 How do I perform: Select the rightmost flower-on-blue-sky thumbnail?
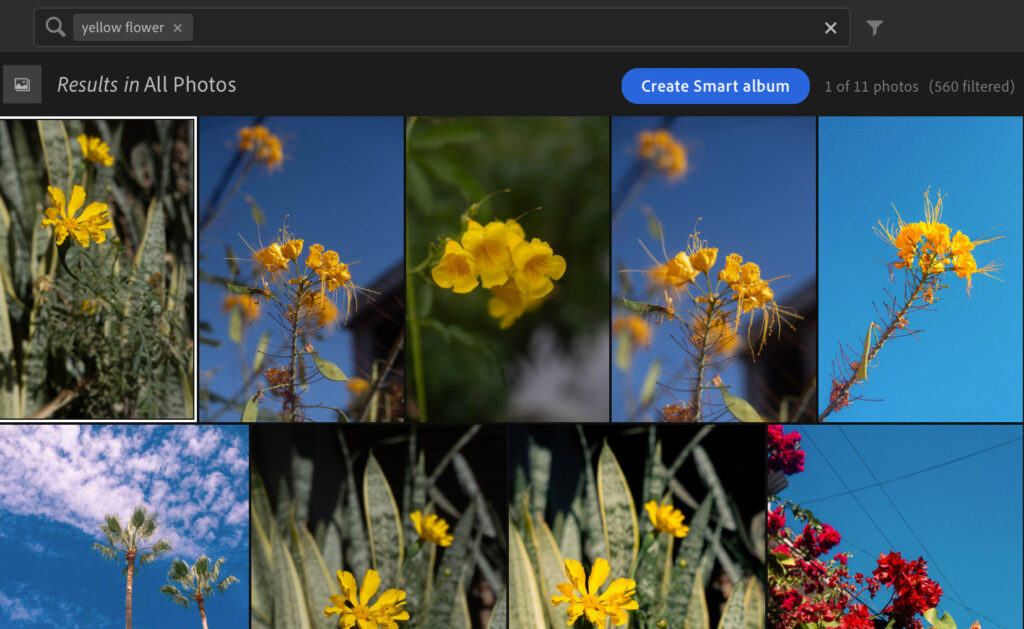pos(918,268)
